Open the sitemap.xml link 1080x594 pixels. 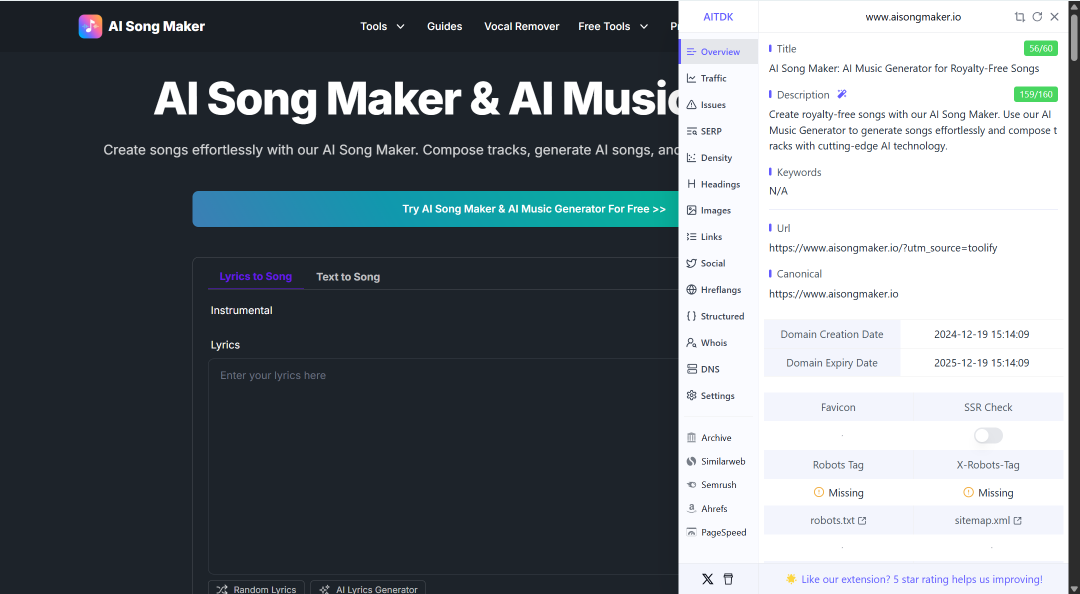(x=988, y=520)
